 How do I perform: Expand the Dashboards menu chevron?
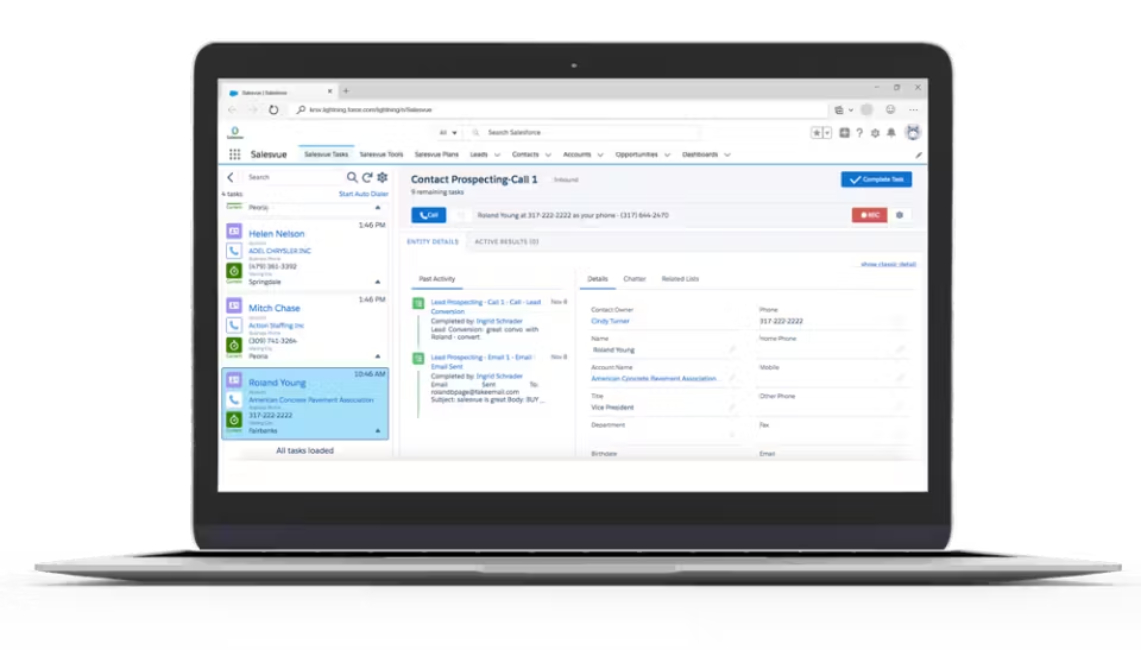pos(727,155)
